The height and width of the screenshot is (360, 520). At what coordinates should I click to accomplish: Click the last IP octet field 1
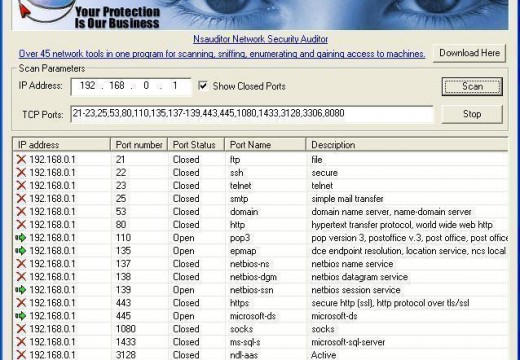175,86
